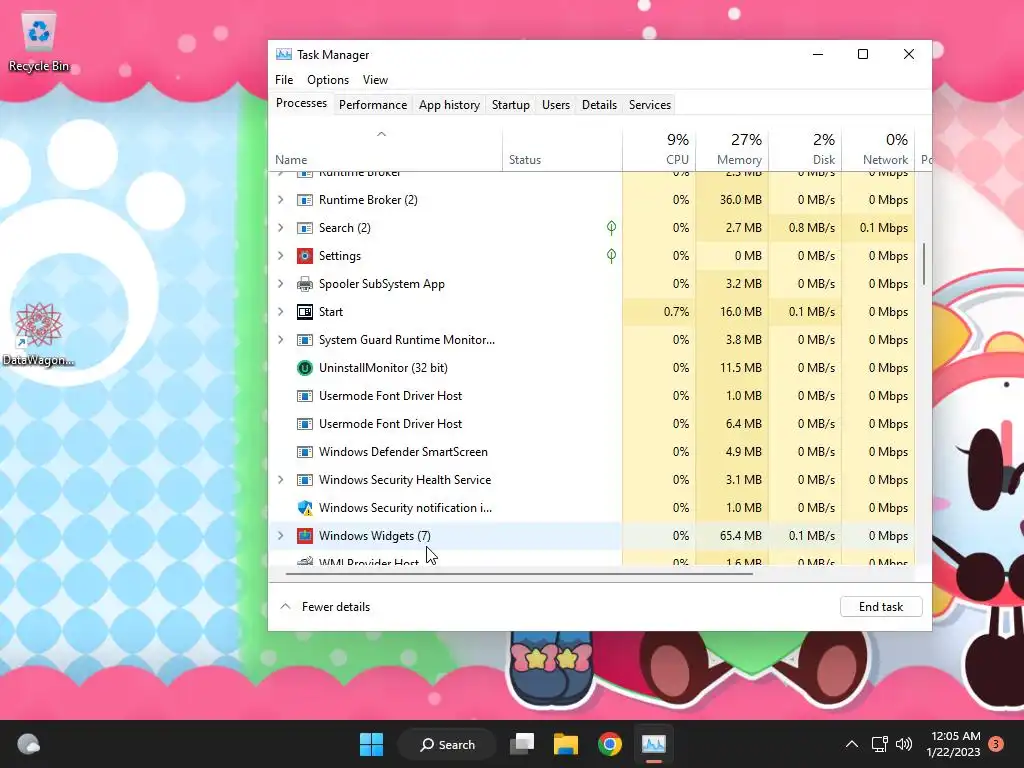Image resolution: width=1024 pixels, height=768 pixels.
Task: Sort by the Memory column header
Action: (x=732, y=150)
